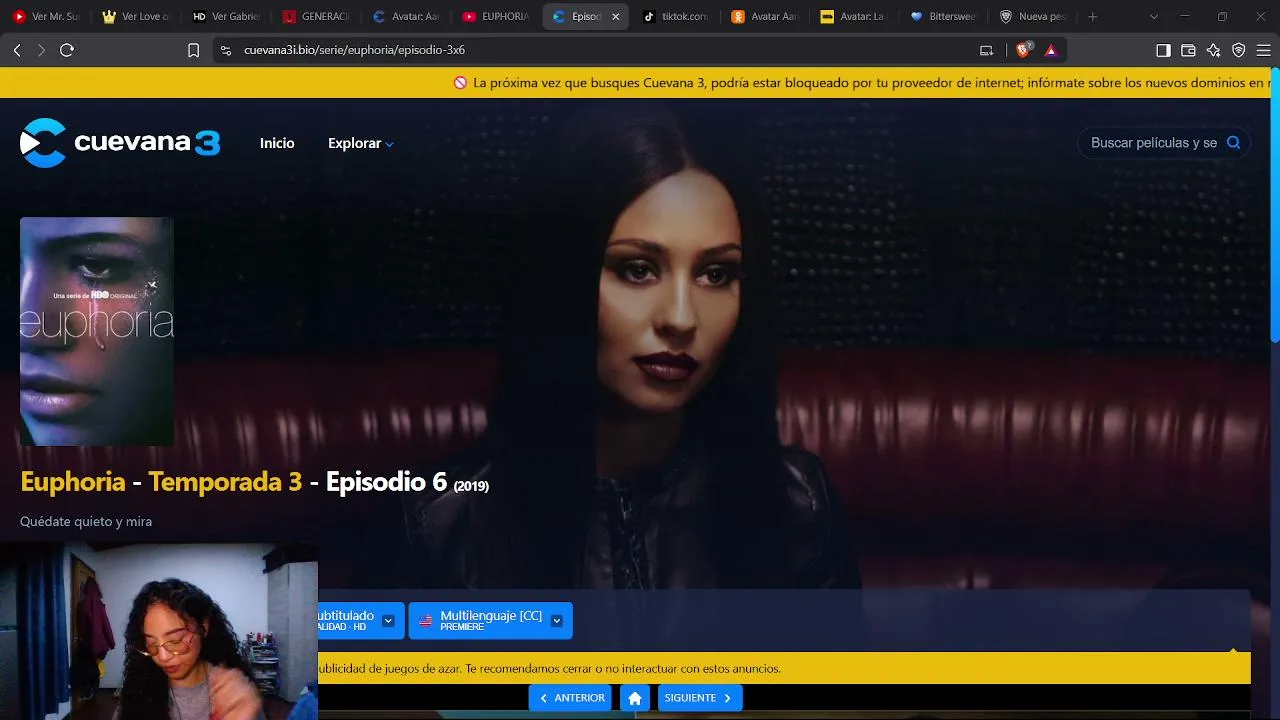
Task: Click the 'Episodio 6' heading text
Action: pos(386,482)
